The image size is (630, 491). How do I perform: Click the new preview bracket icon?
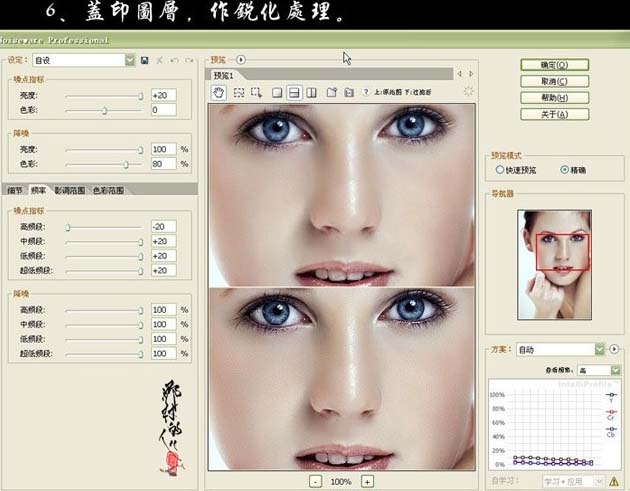coord(331,93)
